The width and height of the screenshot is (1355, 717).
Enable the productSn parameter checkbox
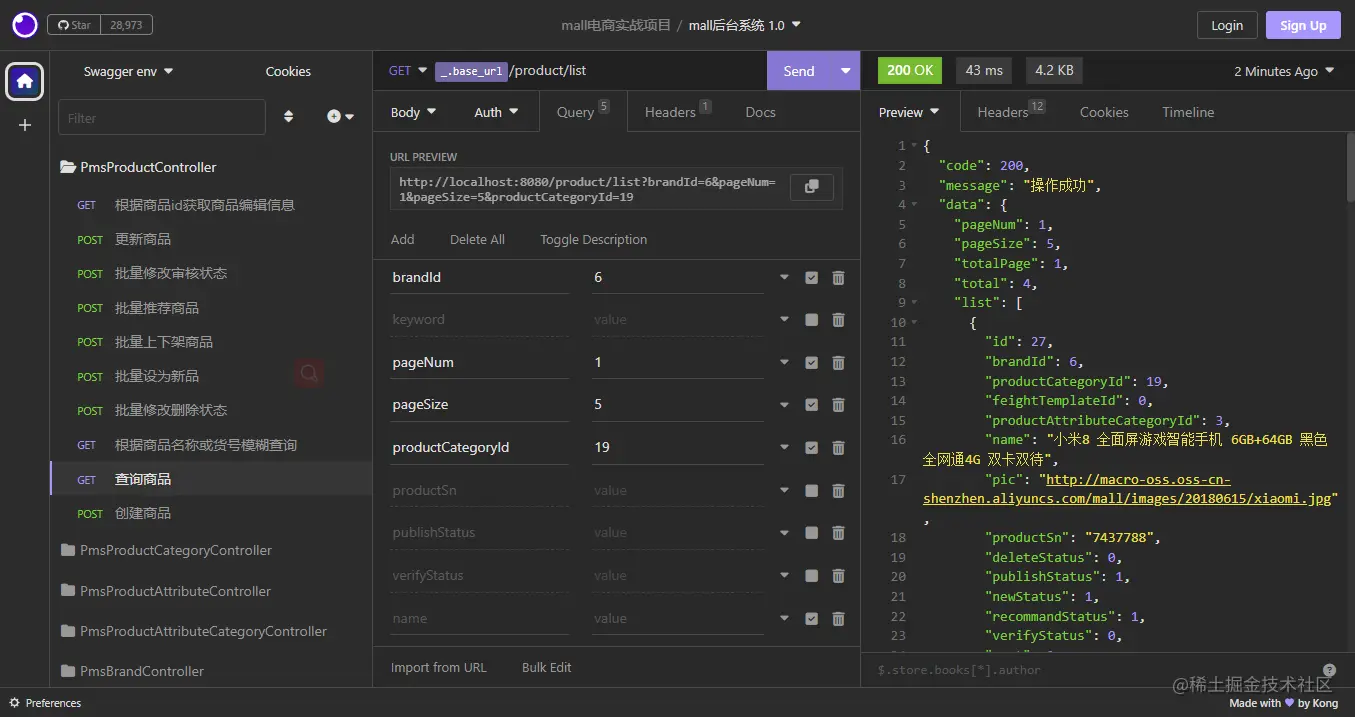811,491
